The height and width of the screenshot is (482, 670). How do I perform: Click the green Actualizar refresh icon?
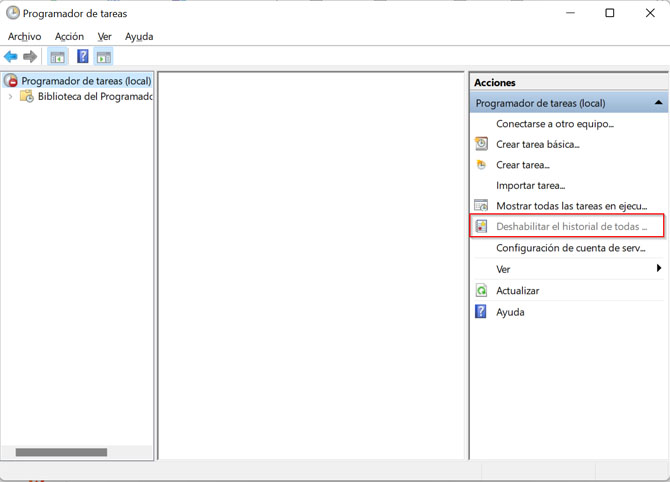pos(481,291)
